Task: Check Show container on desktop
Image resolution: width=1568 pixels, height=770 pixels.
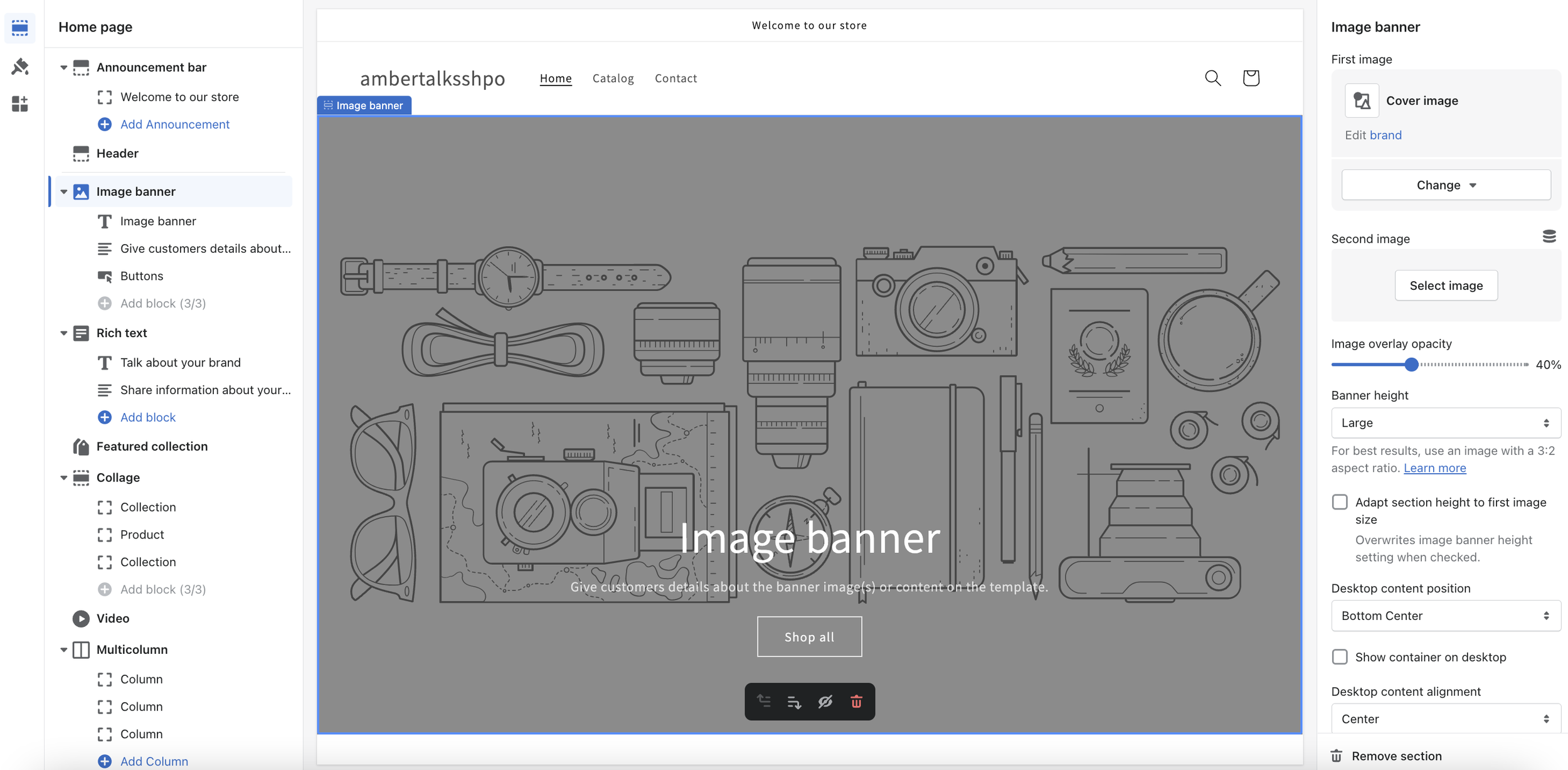Action: click(1340, 657)
